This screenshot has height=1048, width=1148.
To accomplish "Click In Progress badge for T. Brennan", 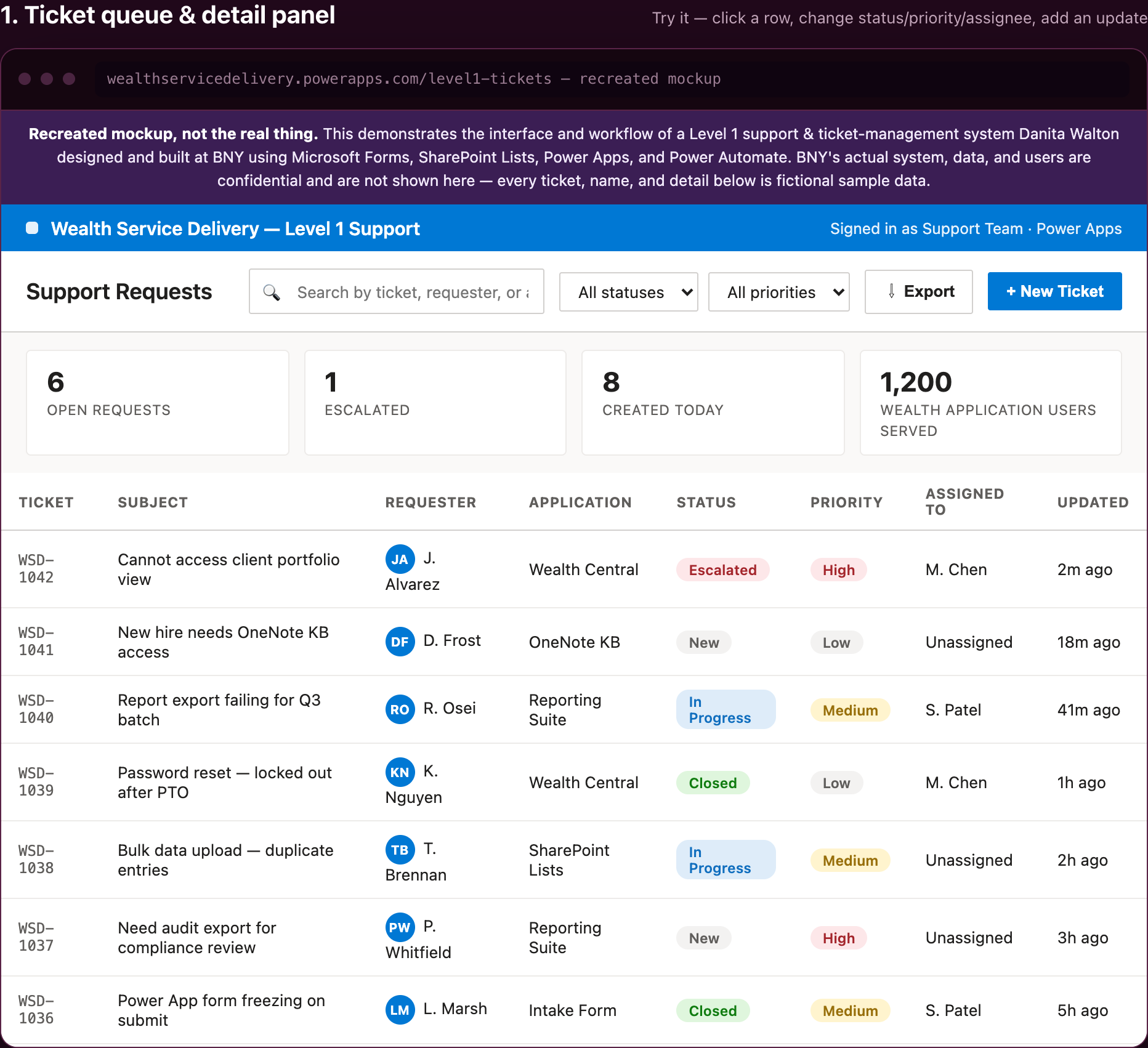I will [726, 860].
